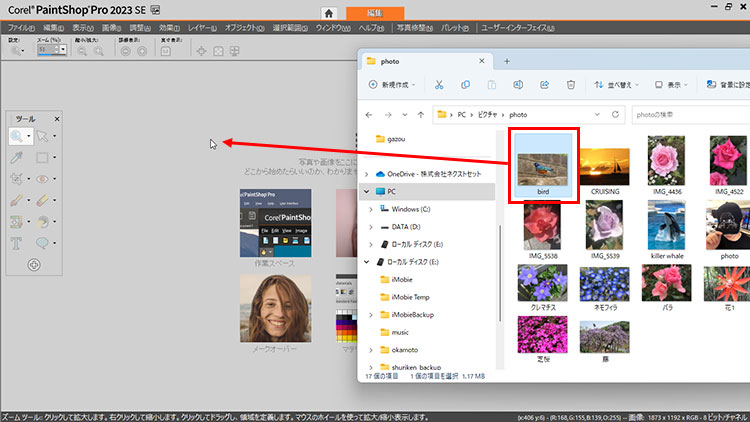Choose the Red Eye tool

point(43,179)
